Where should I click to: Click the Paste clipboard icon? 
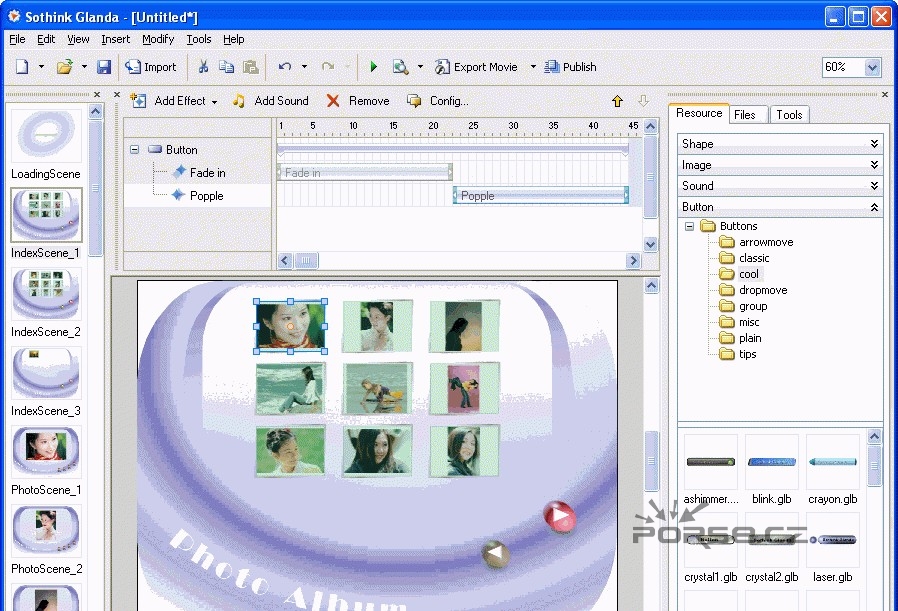coord(250,67)
